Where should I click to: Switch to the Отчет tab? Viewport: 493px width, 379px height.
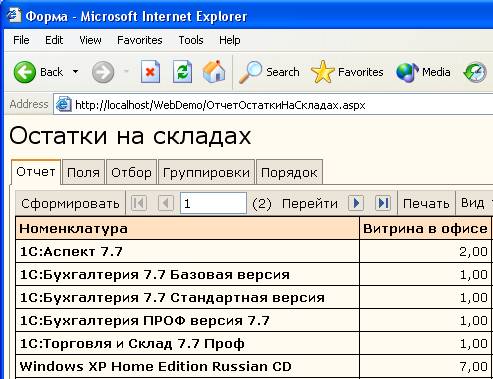point(36,172)
